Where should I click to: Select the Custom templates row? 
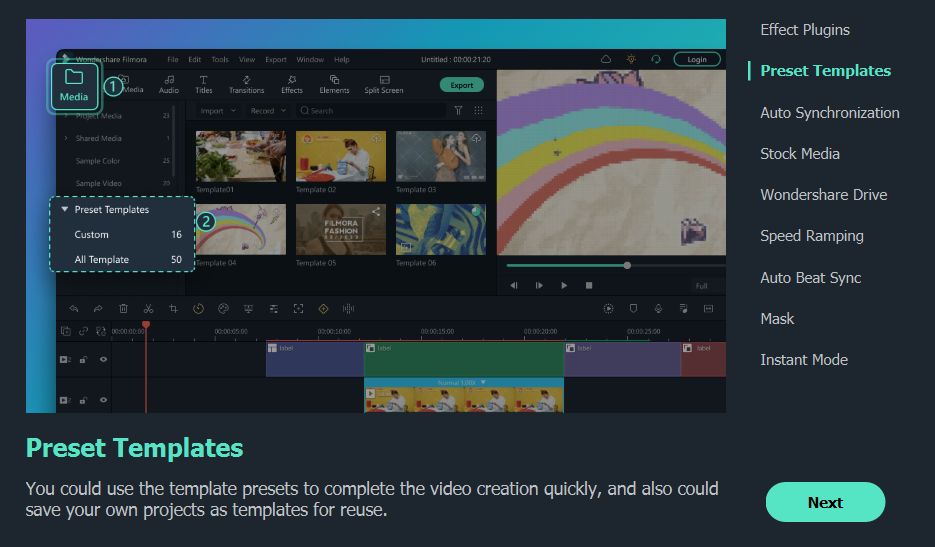(x=122, y=234)
